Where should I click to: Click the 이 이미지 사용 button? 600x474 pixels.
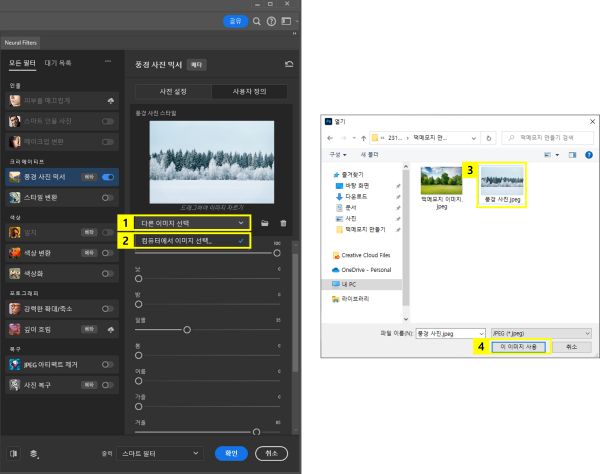click(x=518, y=347)
